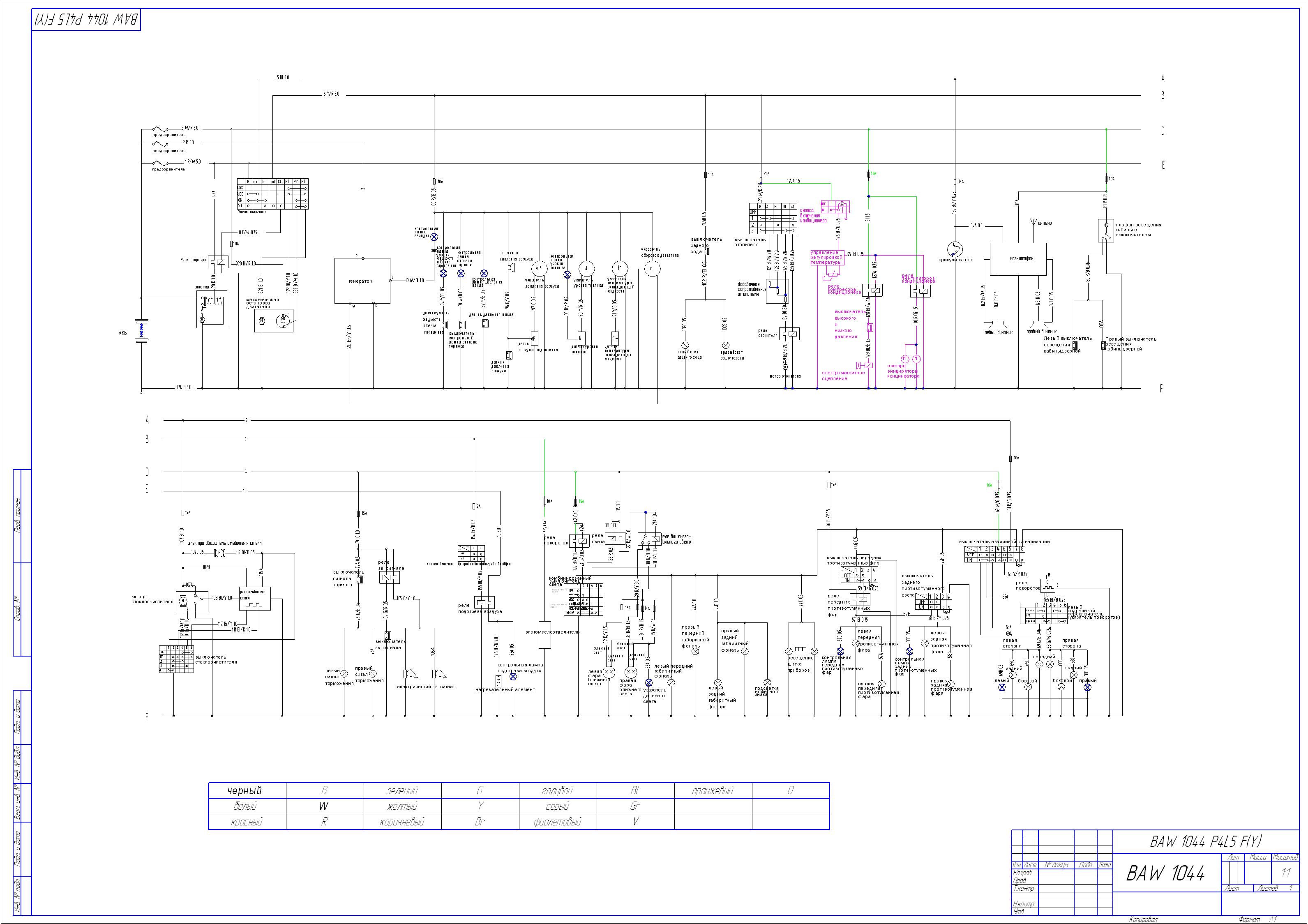Viewport: 1308px width, 924px height.
Task: Select the АКБ battery label
Action: [123, 332]
